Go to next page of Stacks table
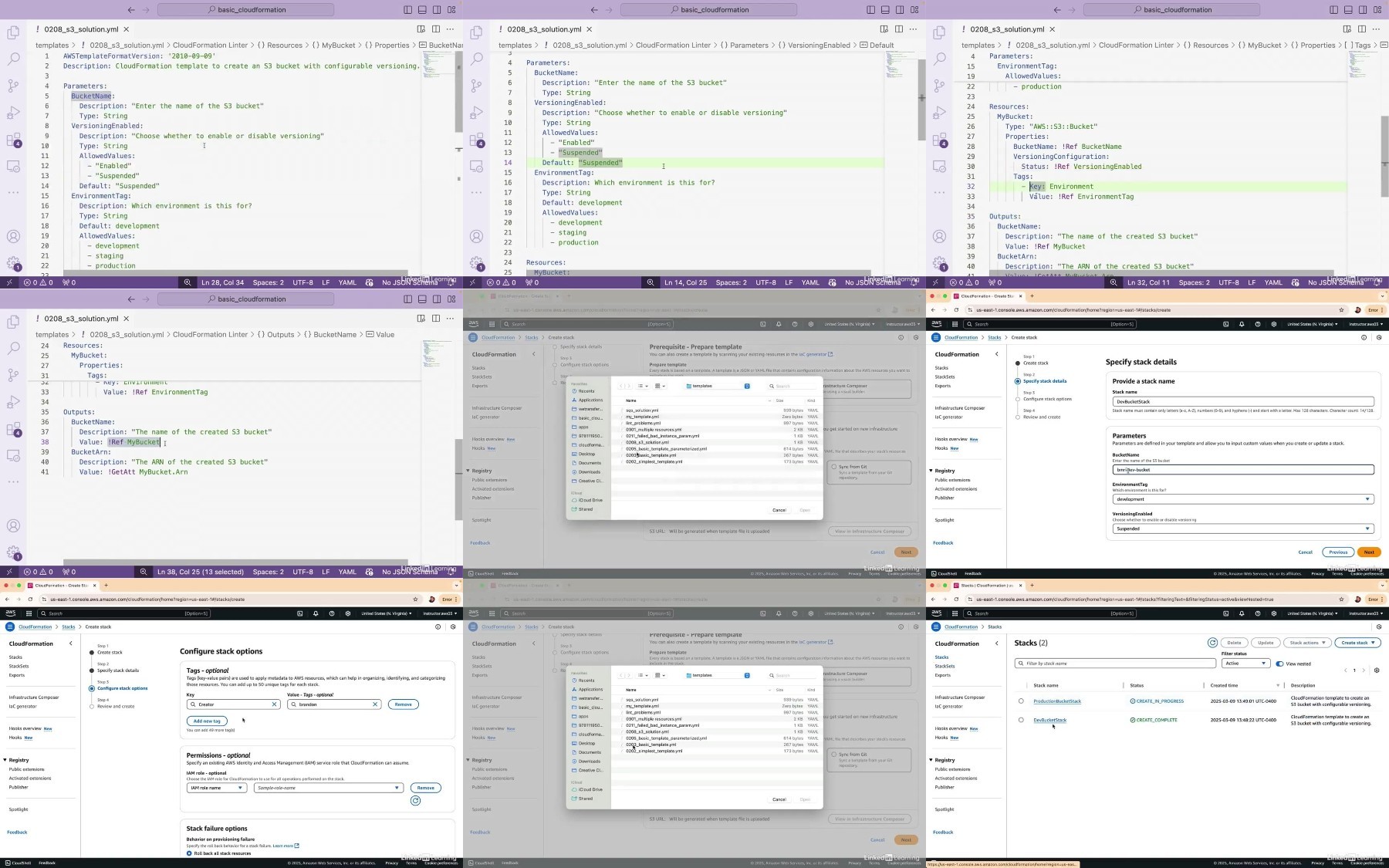Image resolution: width=1389 pixels, height=868 pixels. (x=1364, y=670)
